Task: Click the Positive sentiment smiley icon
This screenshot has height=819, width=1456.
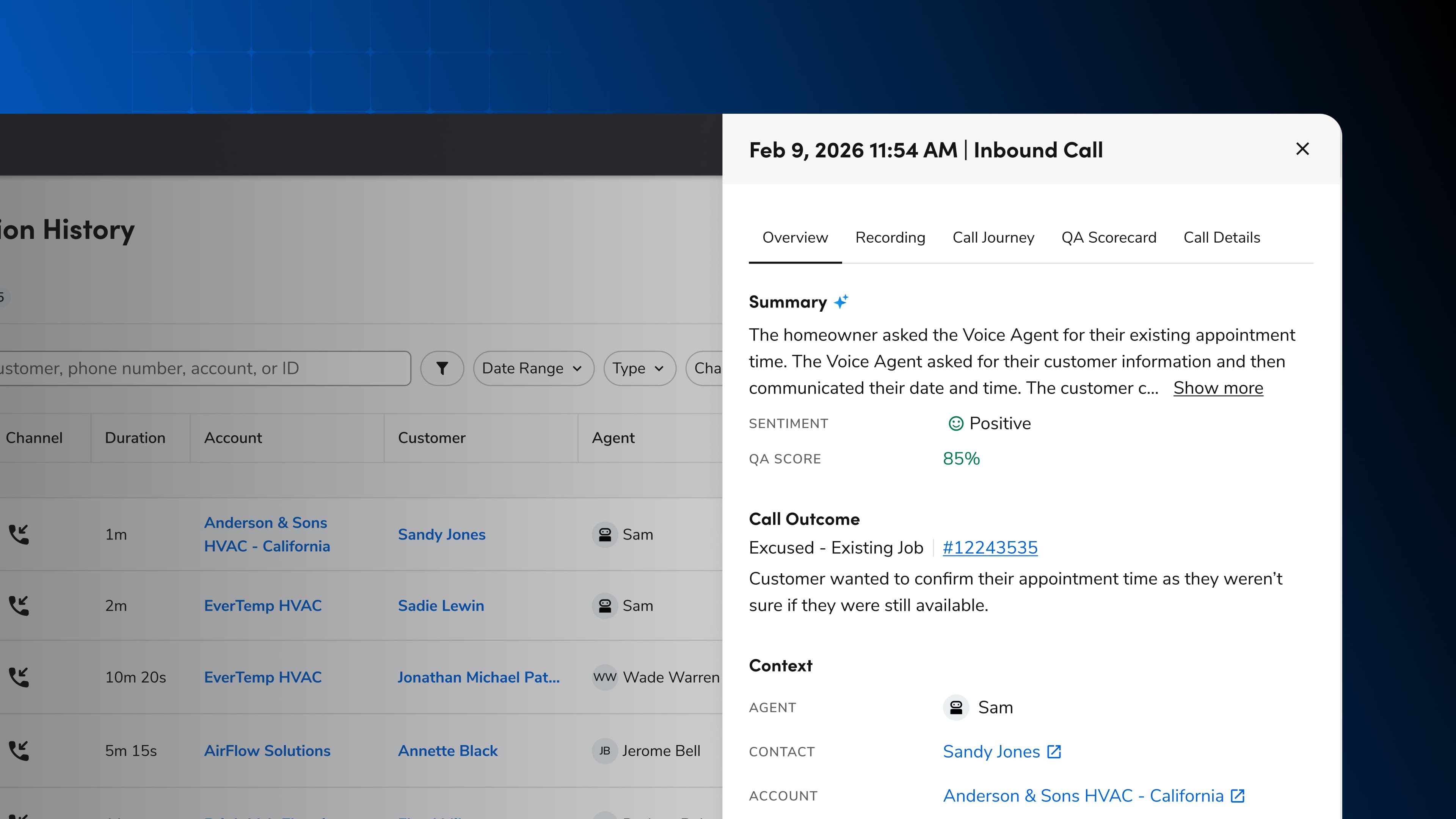Action: [955, 424]
